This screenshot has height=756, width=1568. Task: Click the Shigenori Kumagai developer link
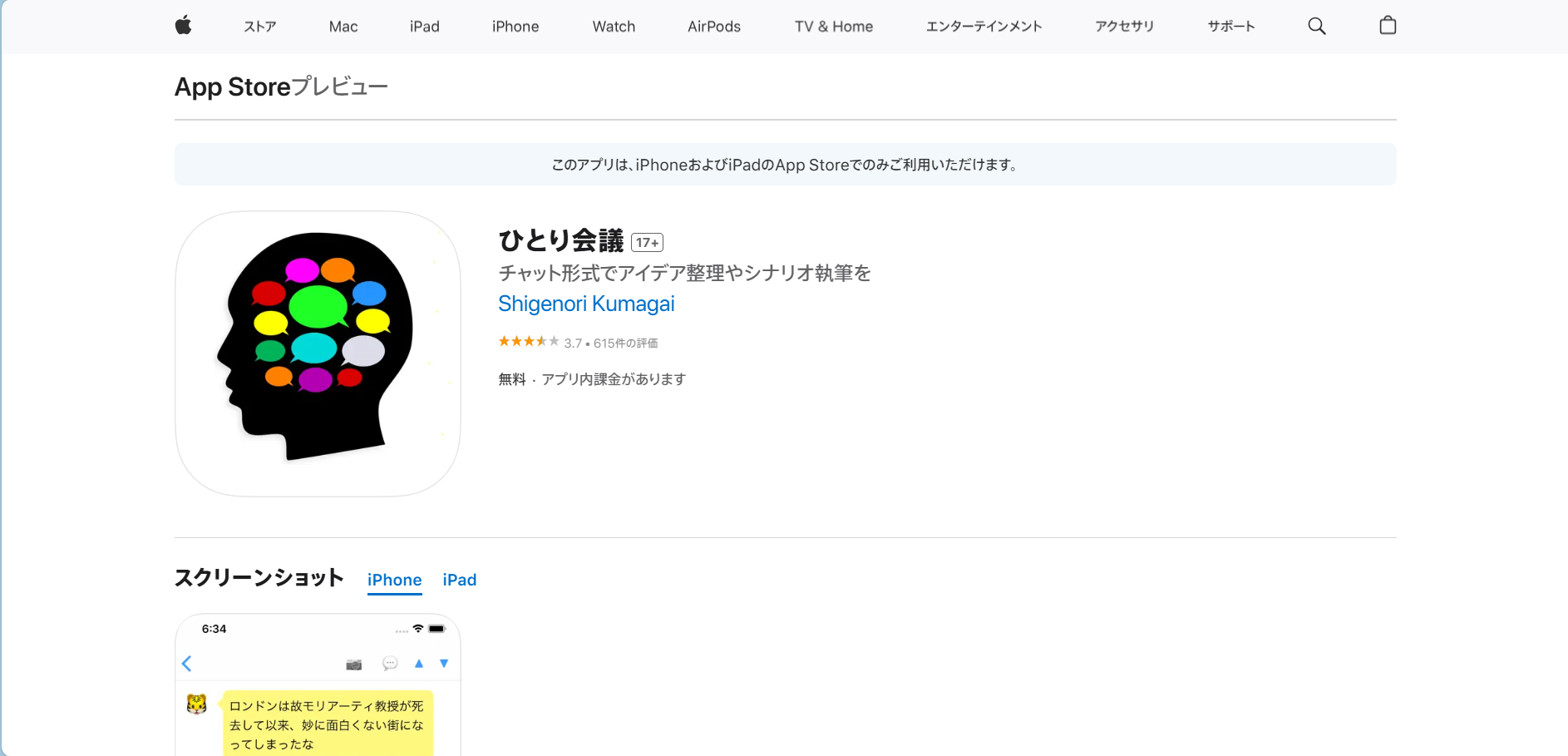pyautogui.click(x=586, y=304)
